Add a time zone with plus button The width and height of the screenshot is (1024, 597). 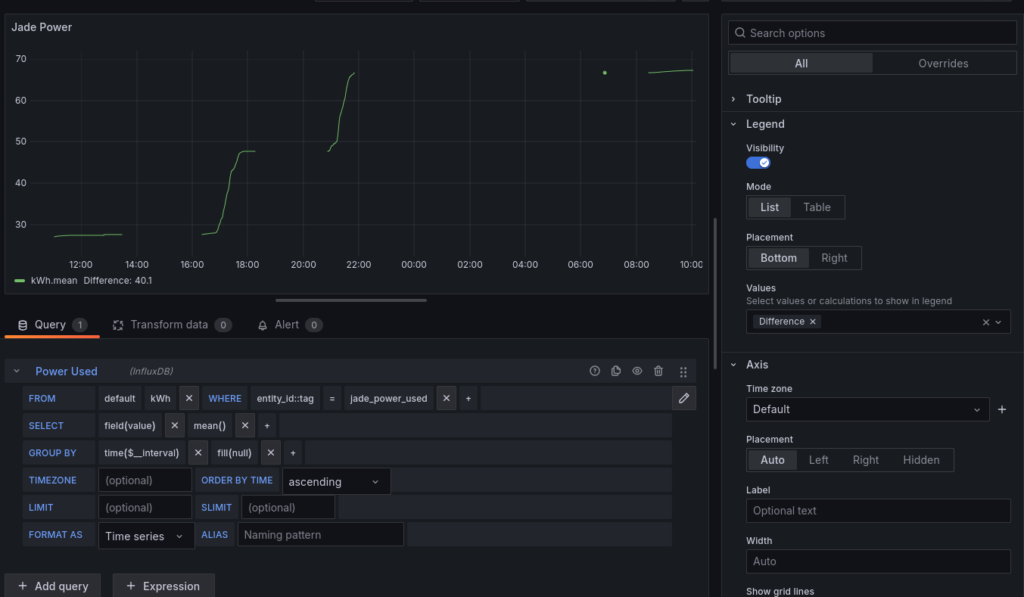point(1002,409)
